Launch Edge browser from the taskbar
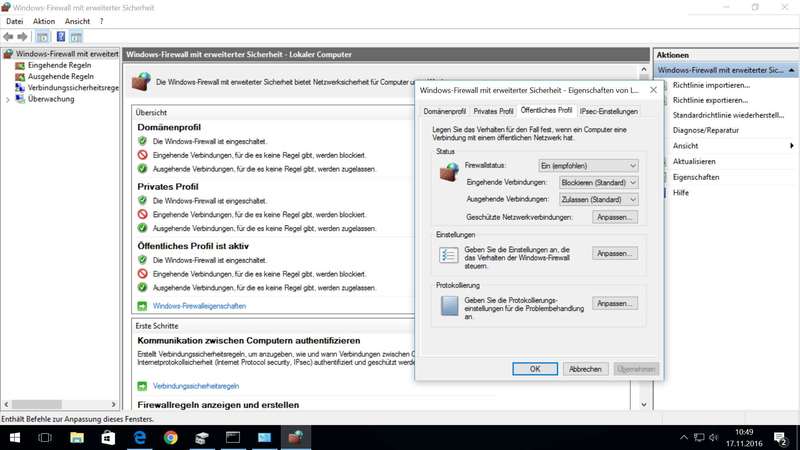This screenshot has height=450, width=800. tap(139, 438)
